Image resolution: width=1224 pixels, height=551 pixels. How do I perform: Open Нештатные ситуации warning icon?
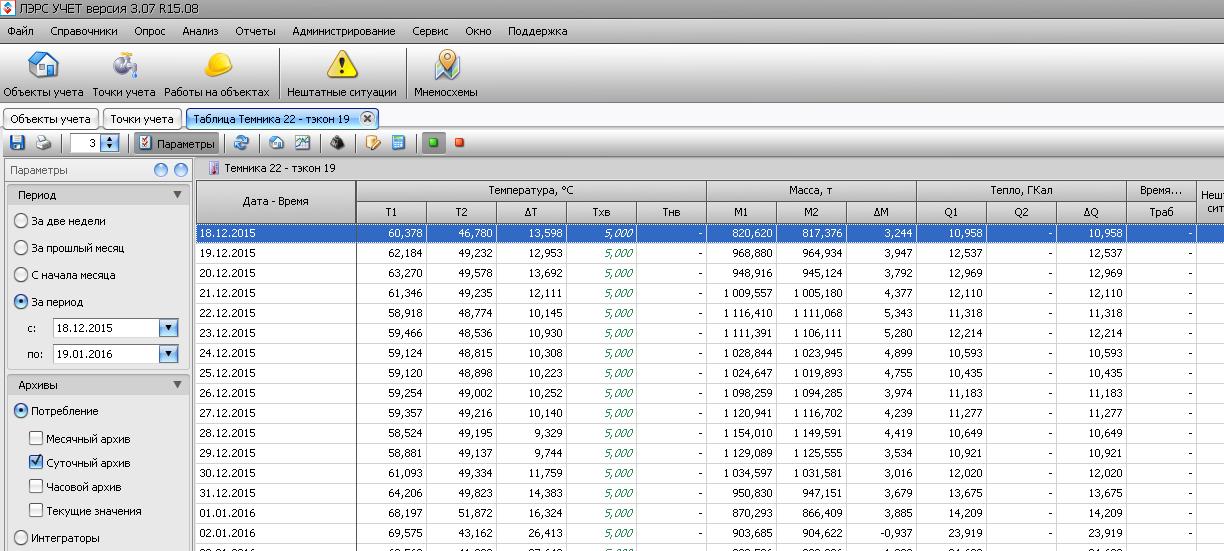342,74
